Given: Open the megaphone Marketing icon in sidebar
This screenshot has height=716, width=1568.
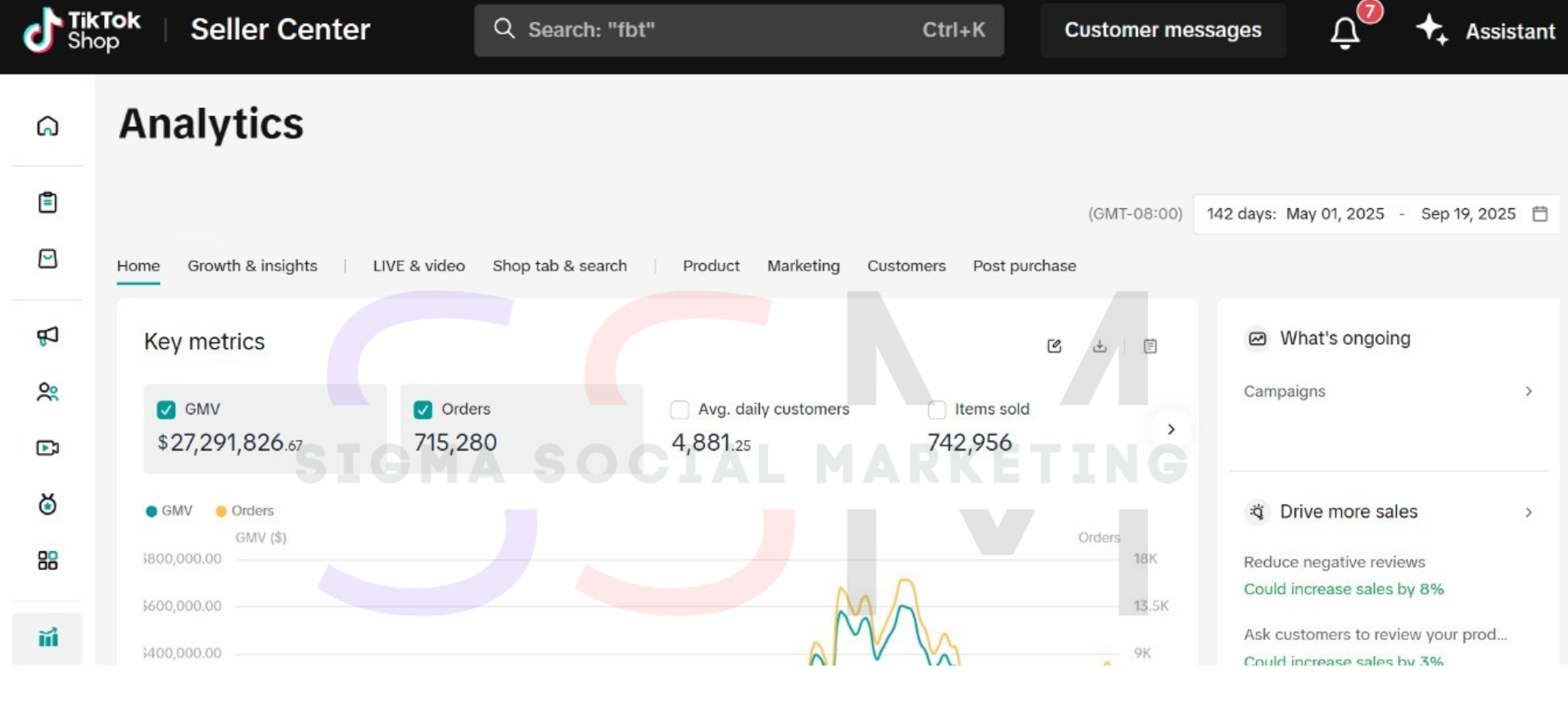Looking at the screenshot, I should coord(47,336).
